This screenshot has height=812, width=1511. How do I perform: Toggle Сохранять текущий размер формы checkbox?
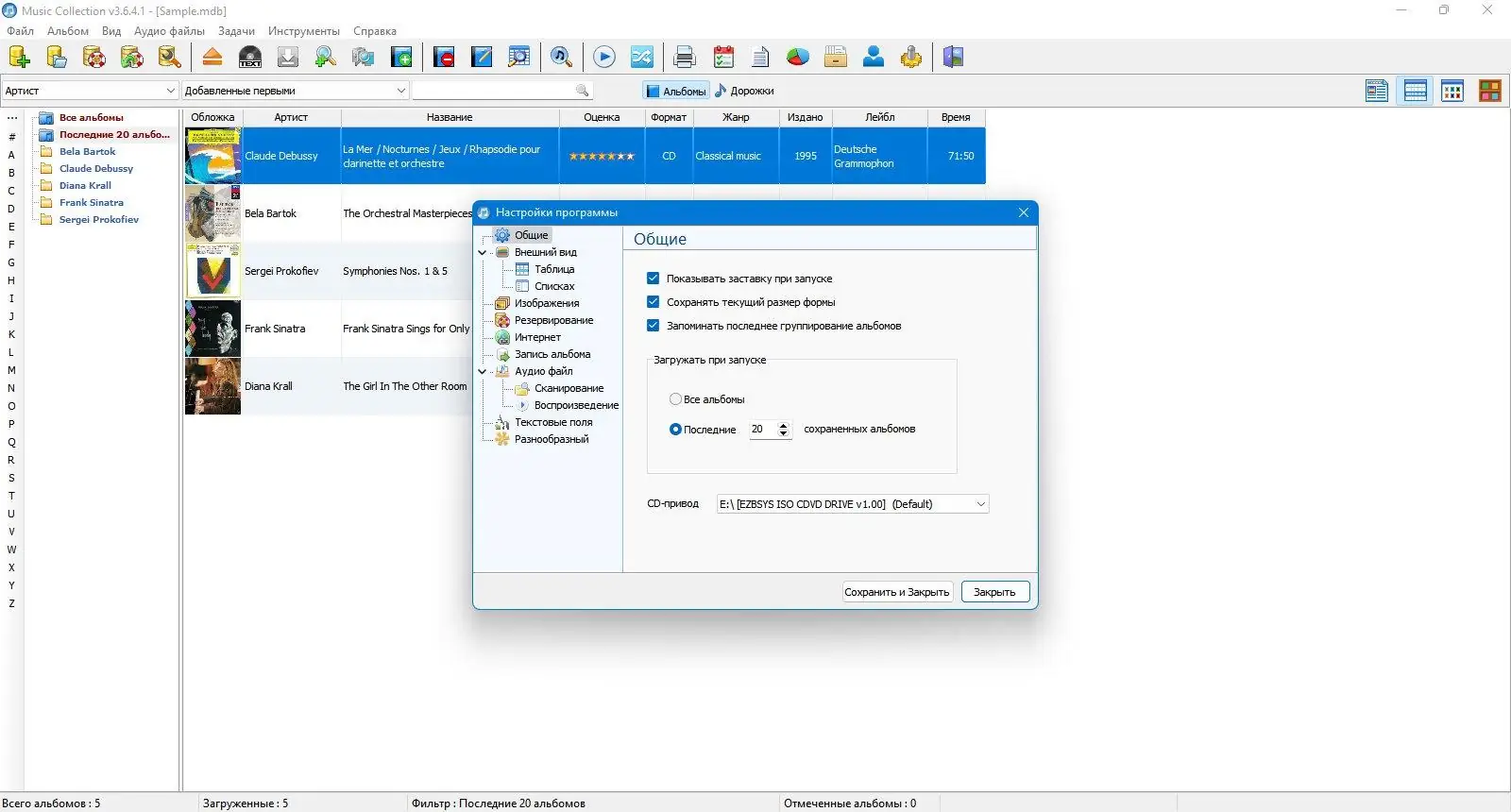coord(653,302)
